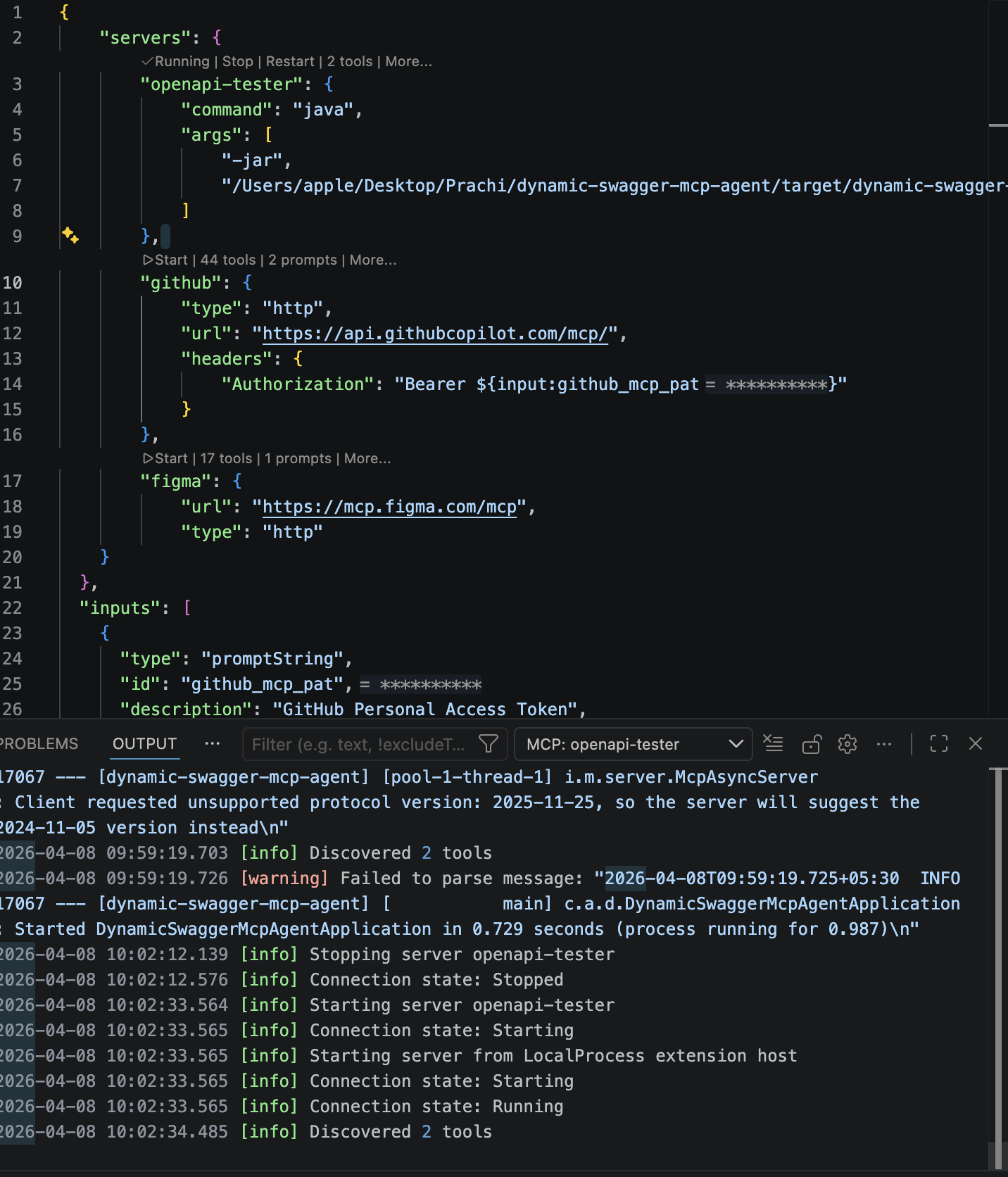Open the output filter funnel icon

[x=489, y=743]
